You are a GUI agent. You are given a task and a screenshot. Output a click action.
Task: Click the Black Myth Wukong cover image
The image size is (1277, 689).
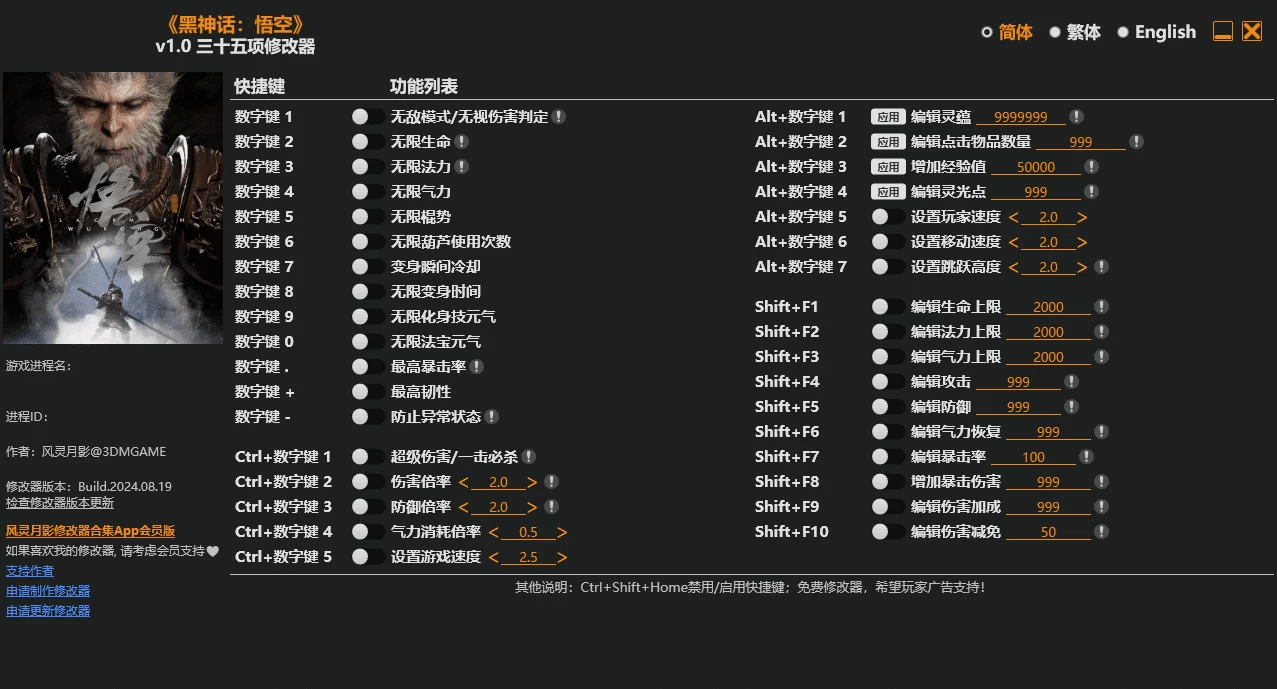(x=113, y=208)
